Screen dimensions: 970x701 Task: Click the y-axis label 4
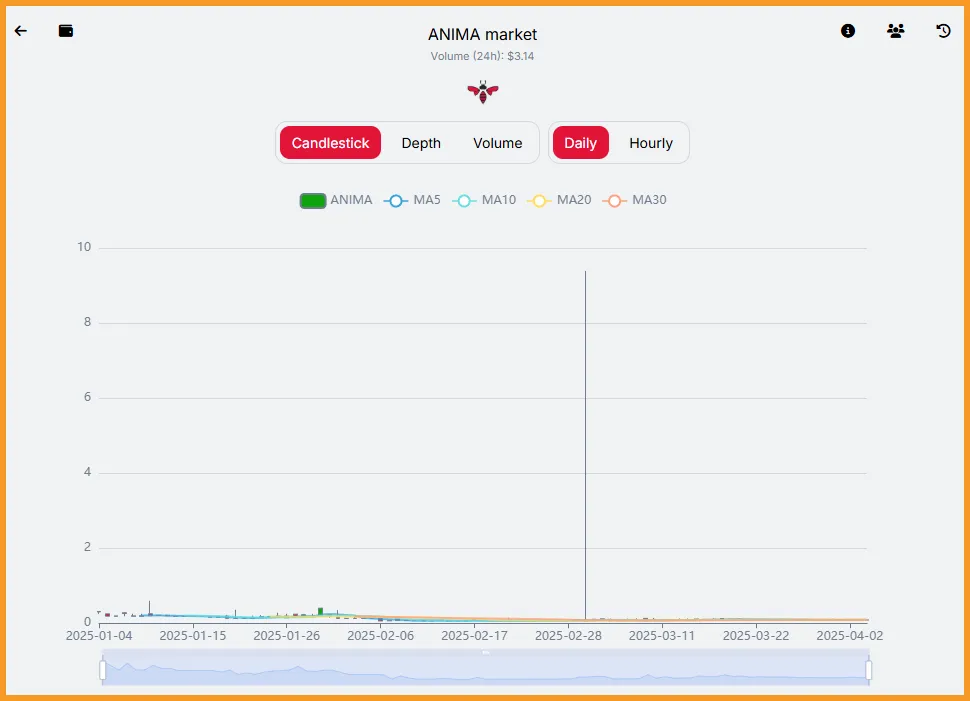87,472
